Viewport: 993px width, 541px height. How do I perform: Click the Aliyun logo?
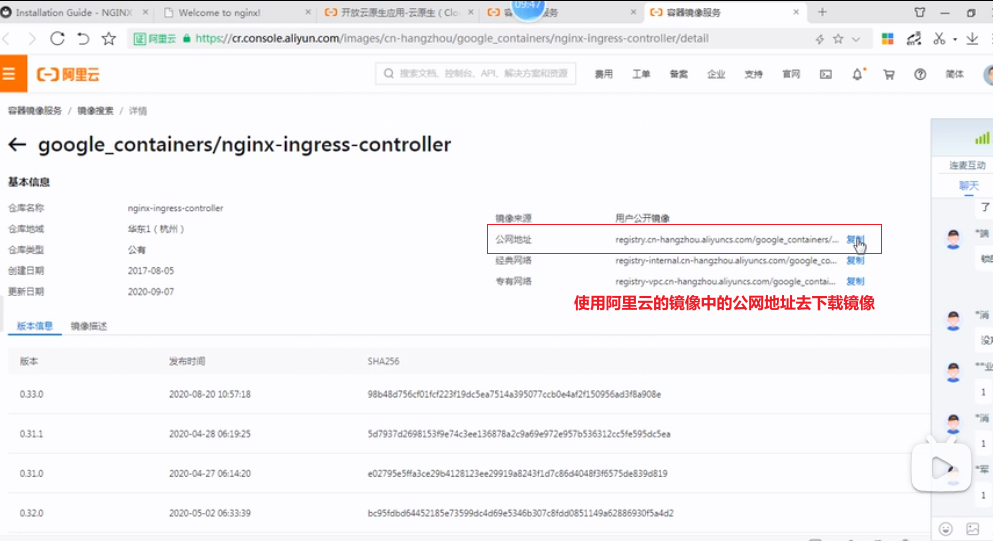coord(68,75)
